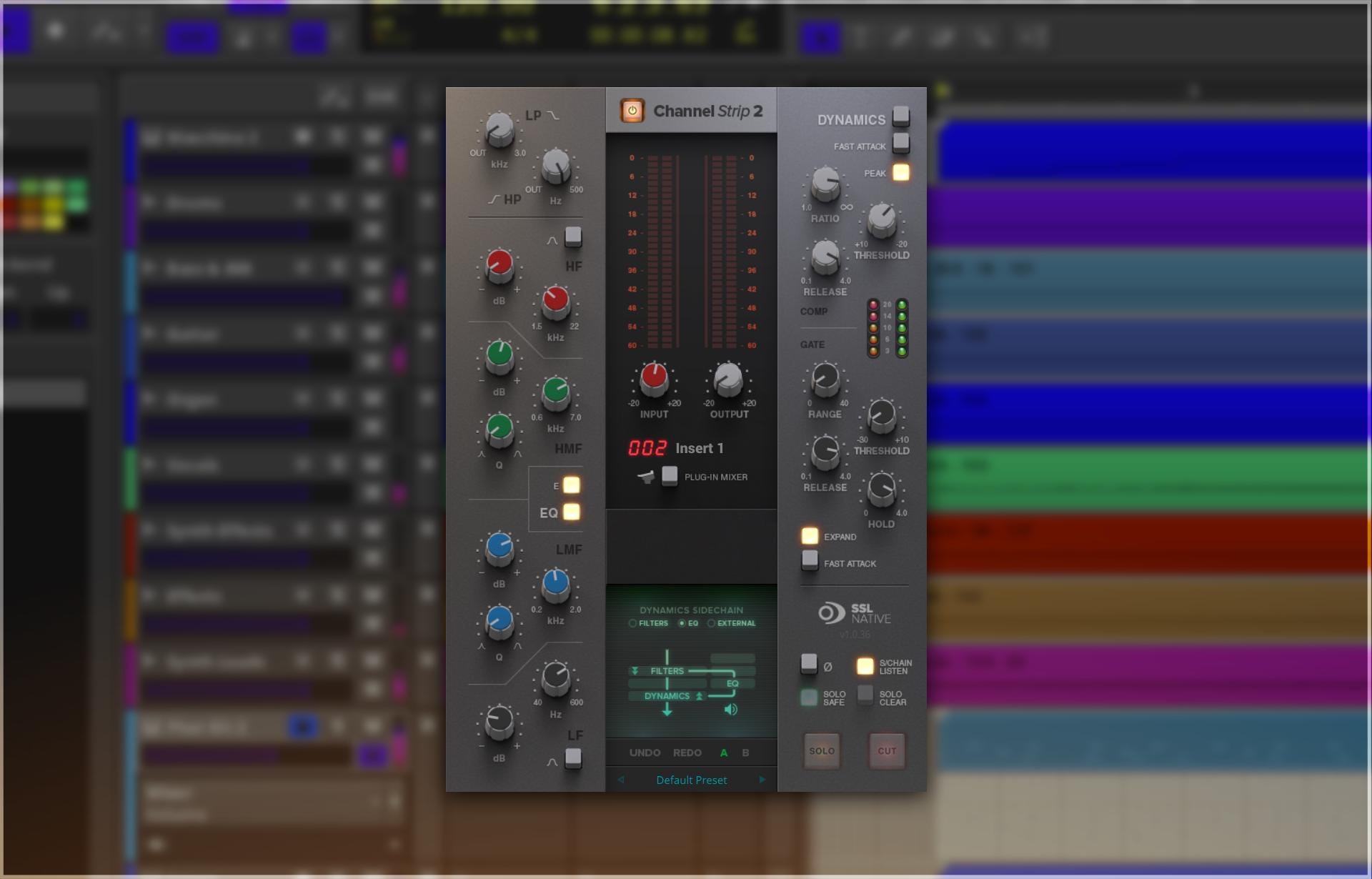
Task: Click the CUT button
Action: tap(887, 751)
